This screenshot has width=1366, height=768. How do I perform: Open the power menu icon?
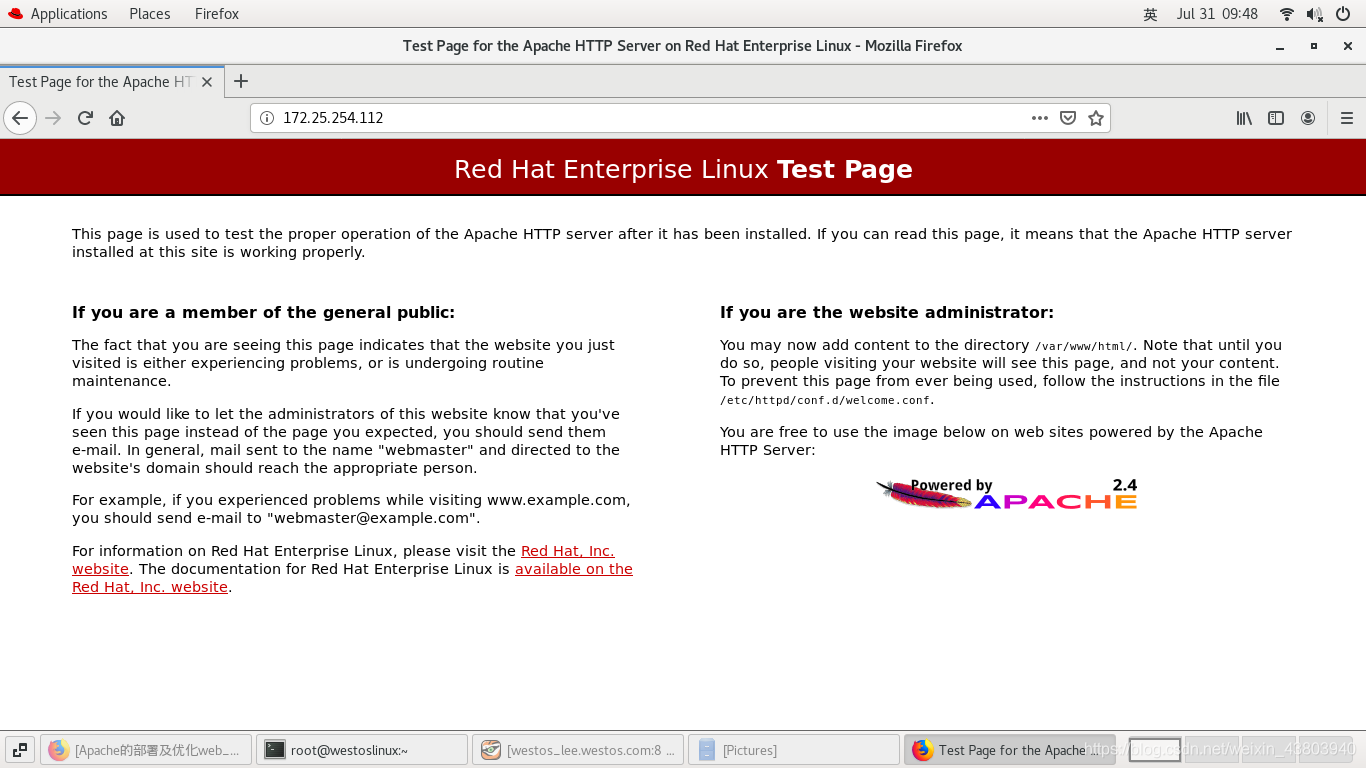[x=1343, y=14]
